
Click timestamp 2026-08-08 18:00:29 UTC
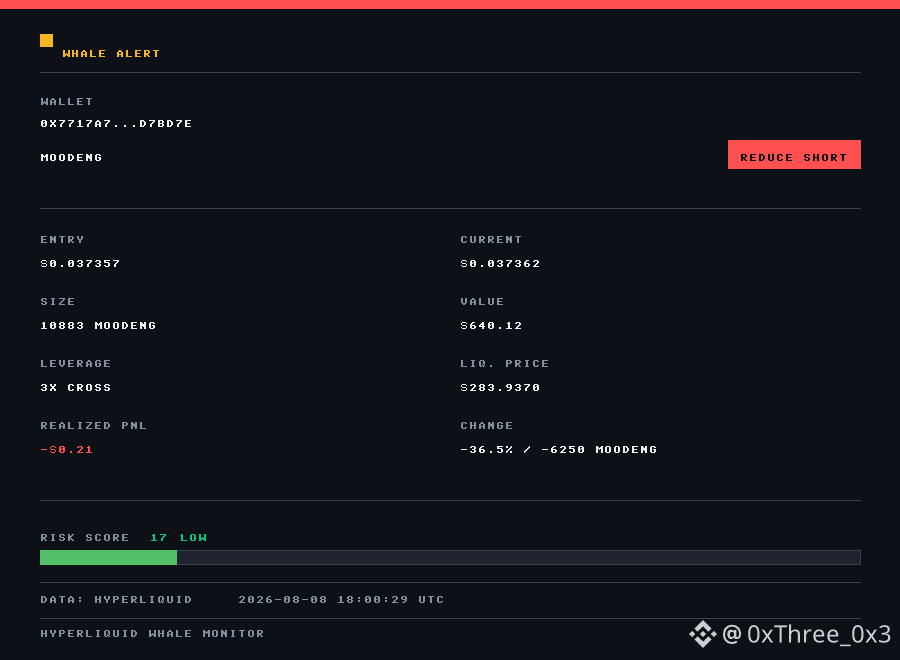tap(341, 600)
